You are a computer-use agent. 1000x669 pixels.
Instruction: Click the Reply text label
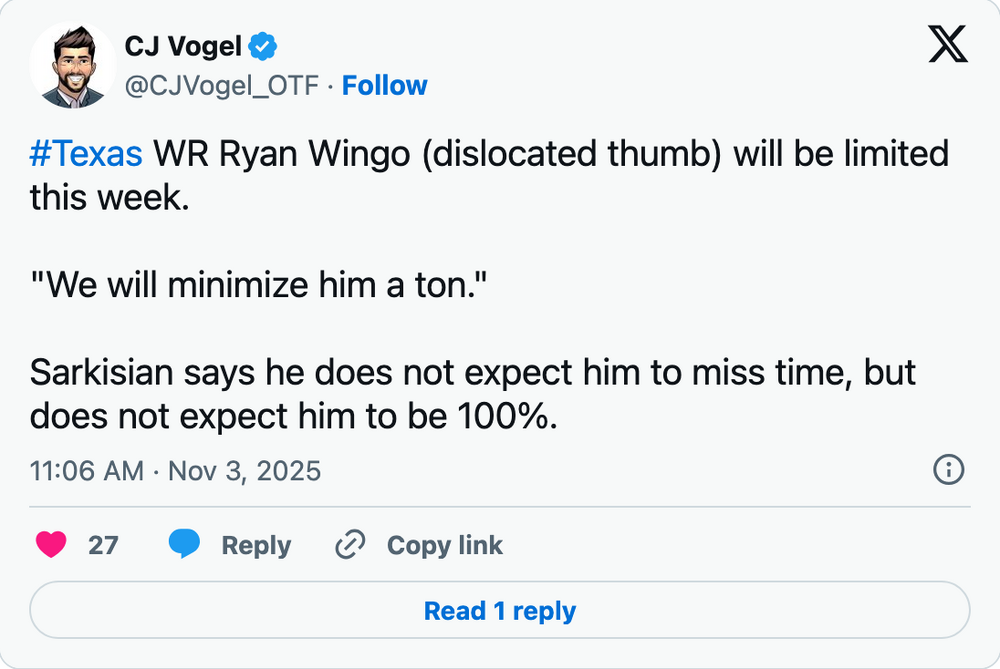256,545
